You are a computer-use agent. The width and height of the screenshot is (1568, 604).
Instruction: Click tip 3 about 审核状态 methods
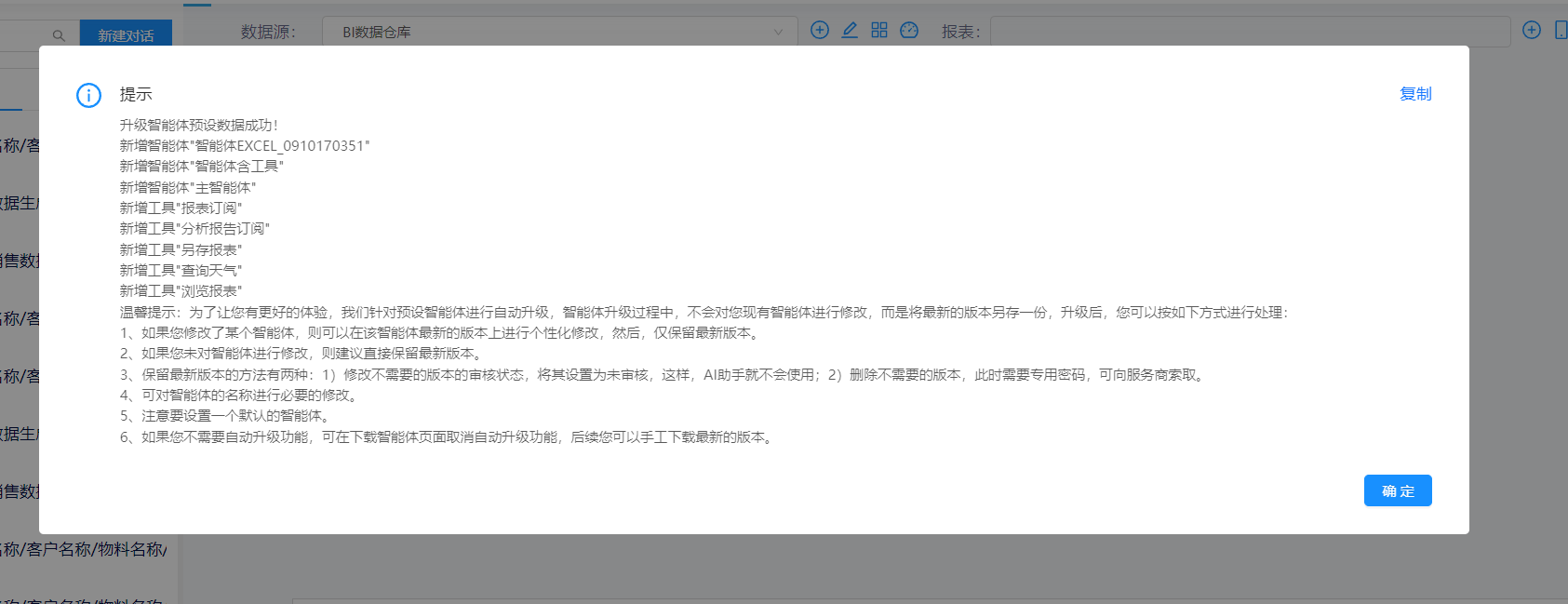[x=664, y=374]
